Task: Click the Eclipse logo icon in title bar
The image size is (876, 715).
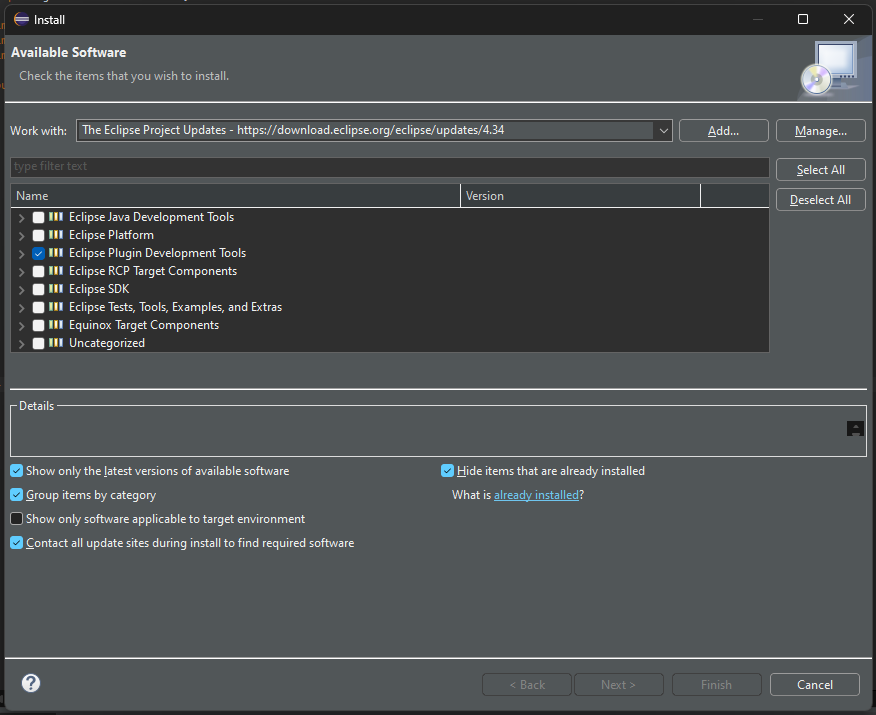Action: point(21,20)
